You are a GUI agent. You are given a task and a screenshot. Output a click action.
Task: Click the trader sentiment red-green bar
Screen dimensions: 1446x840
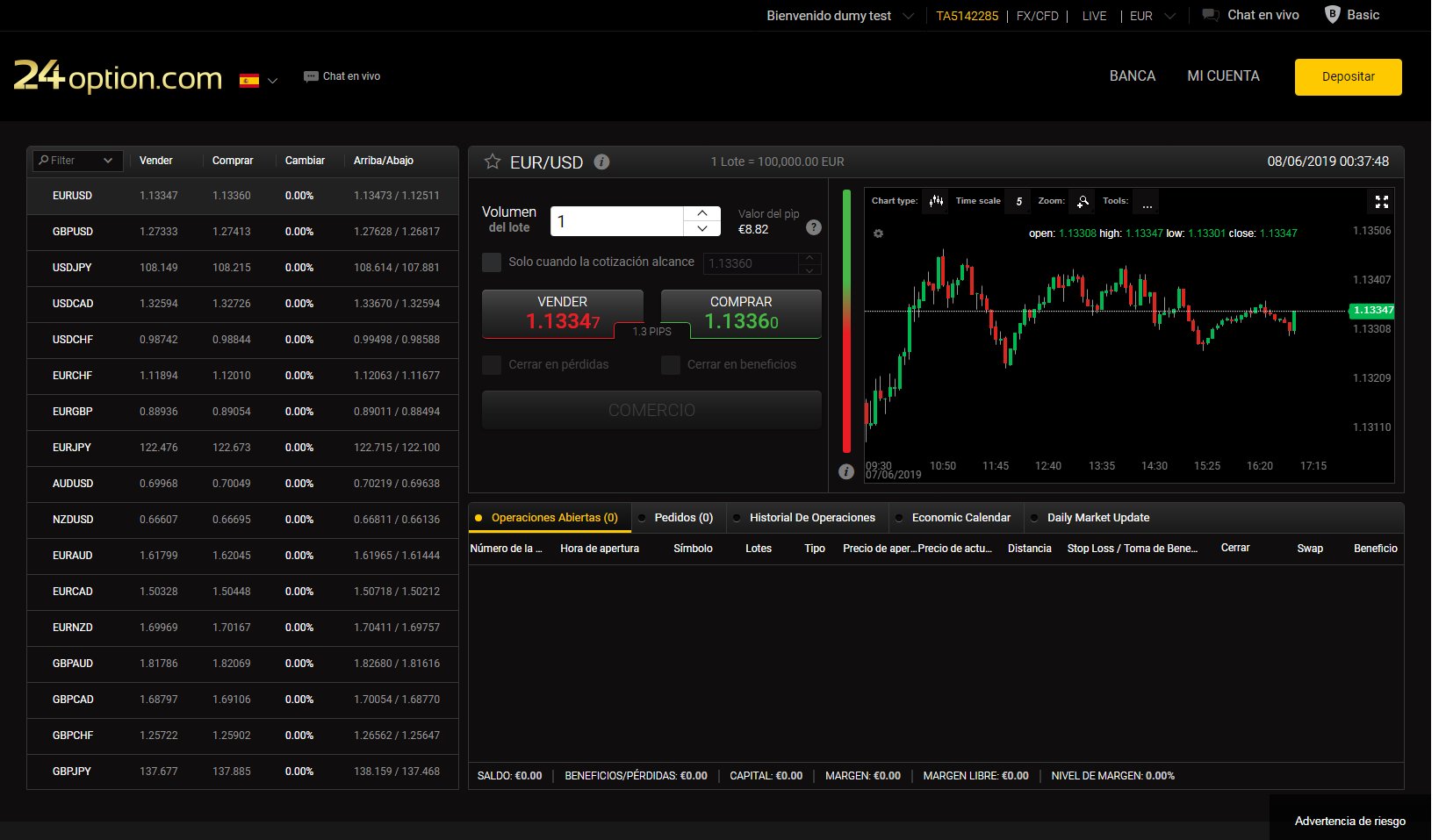click(846, 320)
